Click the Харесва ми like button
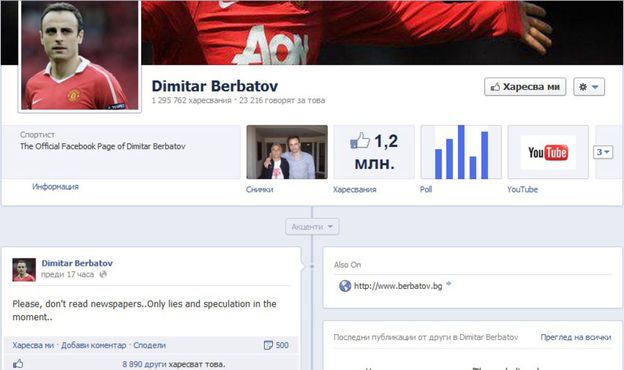 (x=525, y=87)
